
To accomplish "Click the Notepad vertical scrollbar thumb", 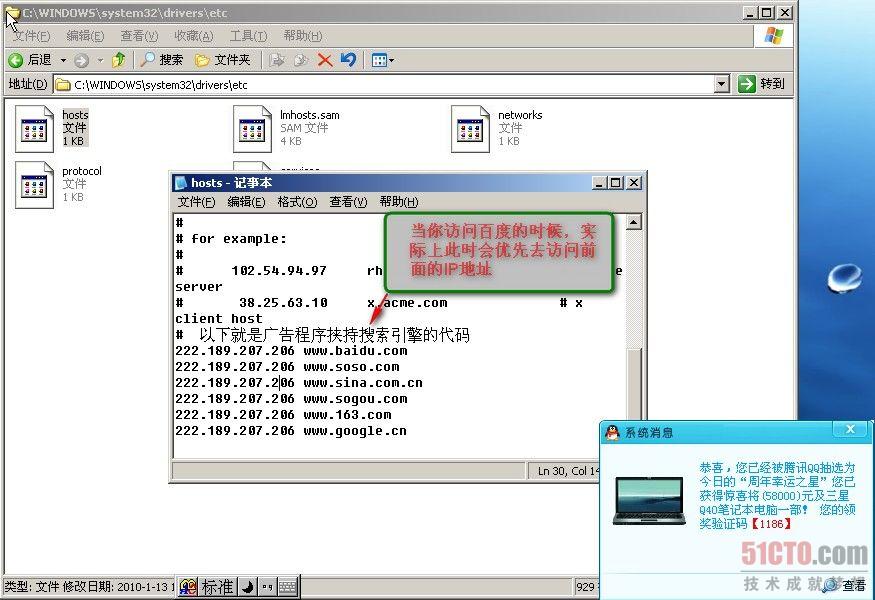I will coord(633,386).
